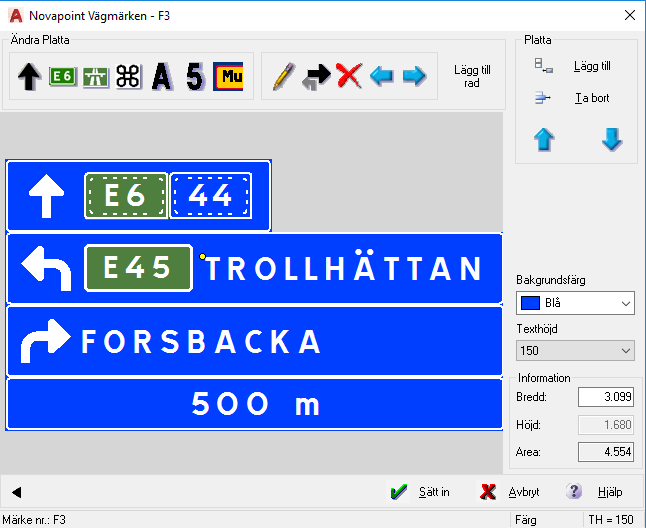The image size is (646, 528).
Task: Click the red X Avbryt icon
Action: pos(488,492)
